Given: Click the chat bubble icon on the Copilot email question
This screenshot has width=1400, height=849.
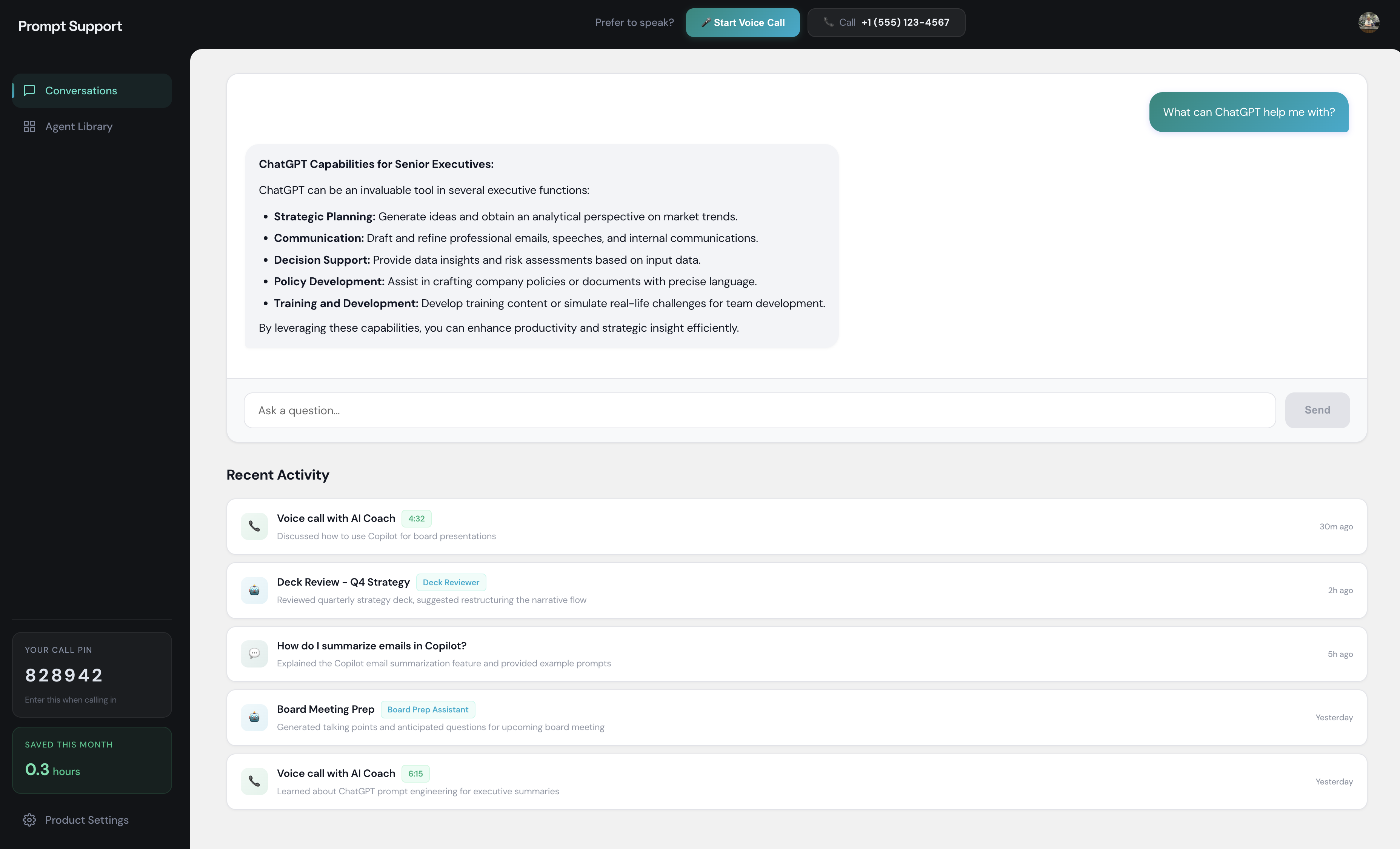Looking at the screenshot, I should click(x=254, y=654).
